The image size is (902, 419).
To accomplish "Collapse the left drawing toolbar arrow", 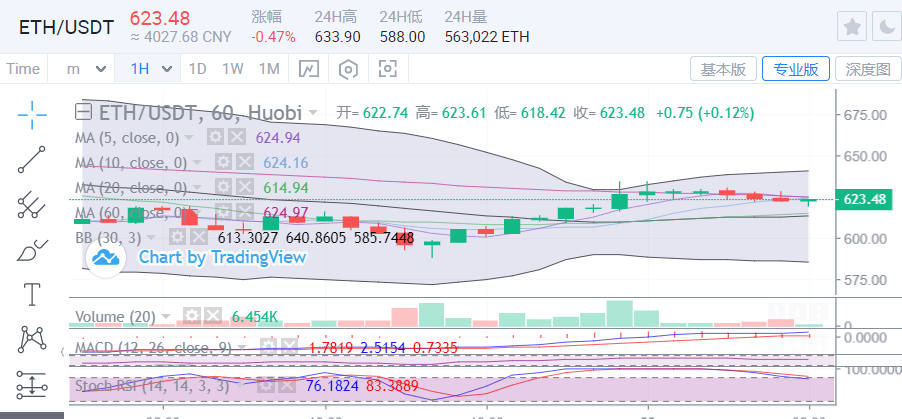I will (x=63, y=352).
